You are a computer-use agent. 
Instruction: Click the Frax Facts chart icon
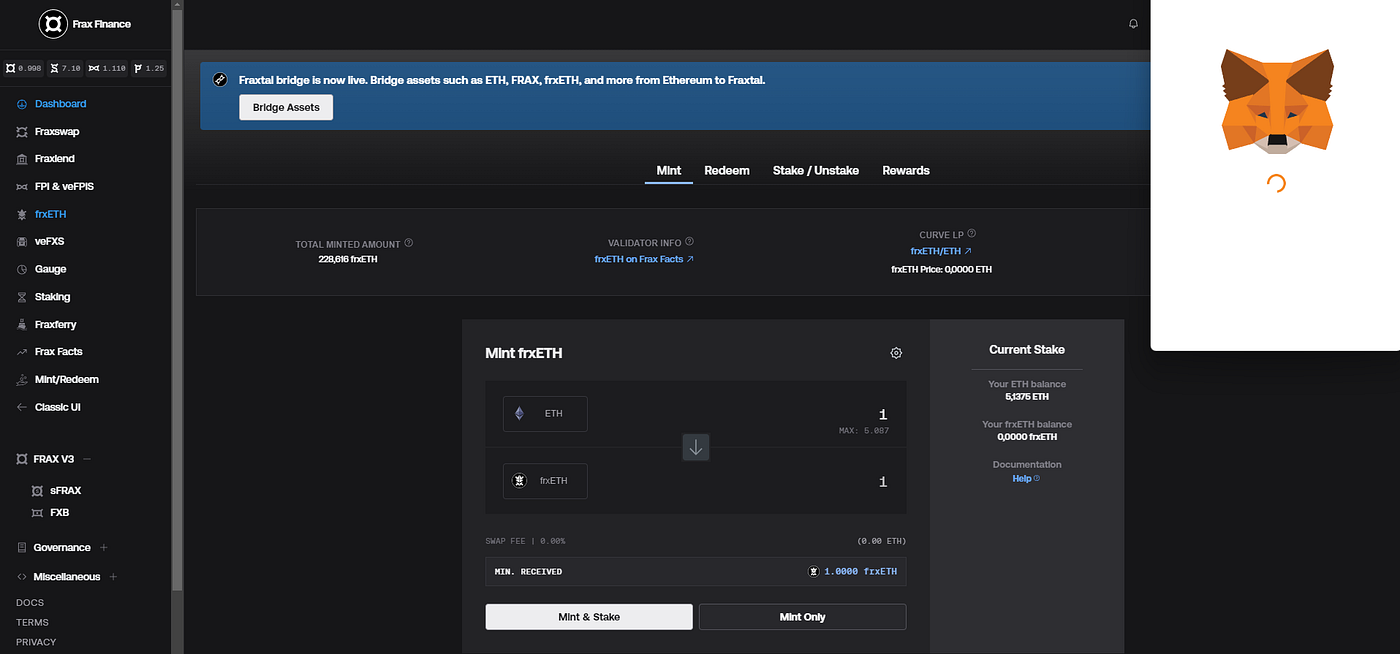point(22,352)
